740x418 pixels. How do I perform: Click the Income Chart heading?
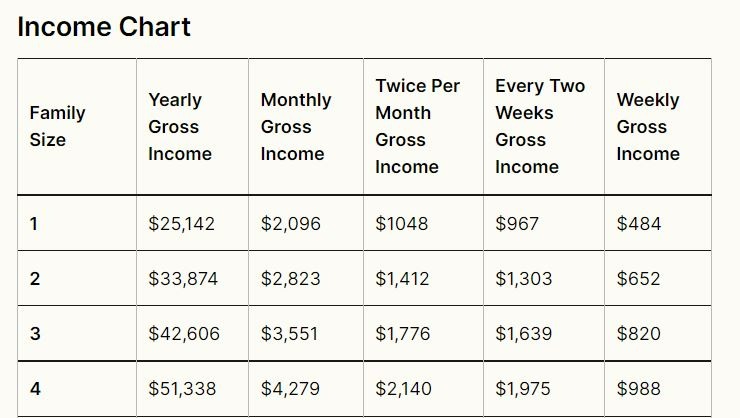click(x=104, y=27)
